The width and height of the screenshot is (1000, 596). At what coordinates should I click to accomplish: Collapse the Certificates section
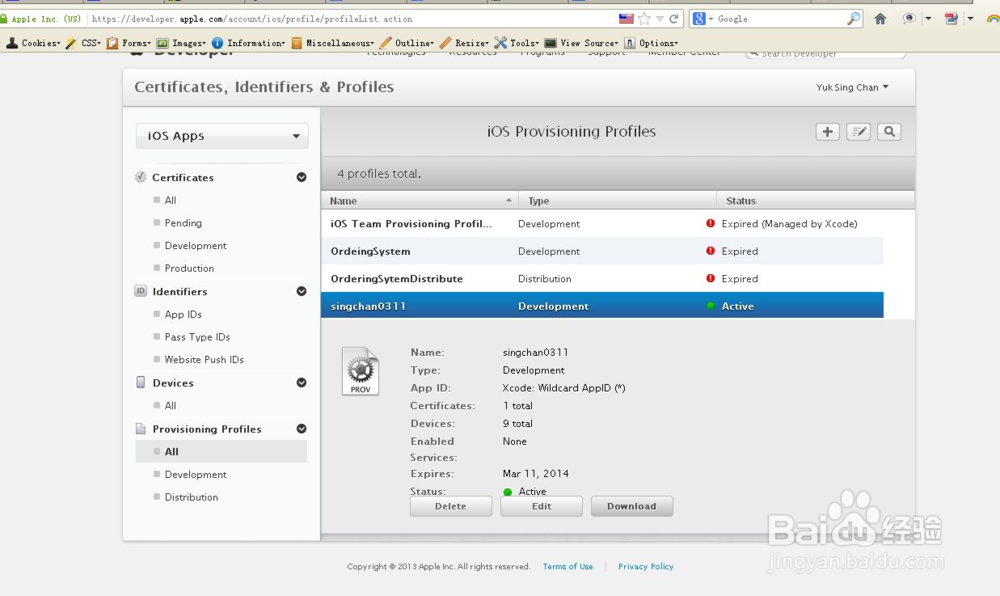tap(301, 177)
